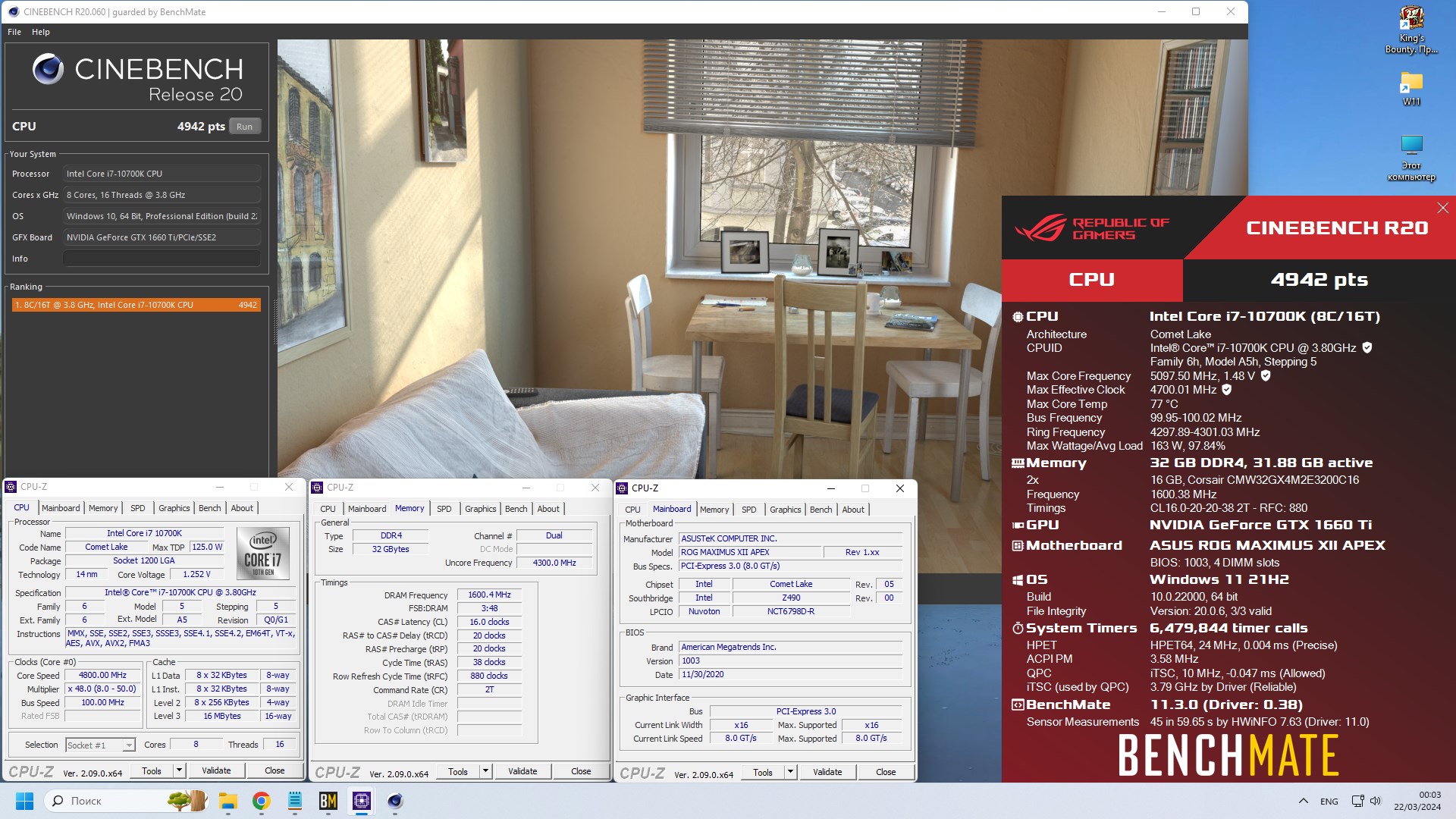Image resolution: width=1456 pixels, height=819 pixels.
Task: Open the clock and date flyout
Action: (1417, 801)
